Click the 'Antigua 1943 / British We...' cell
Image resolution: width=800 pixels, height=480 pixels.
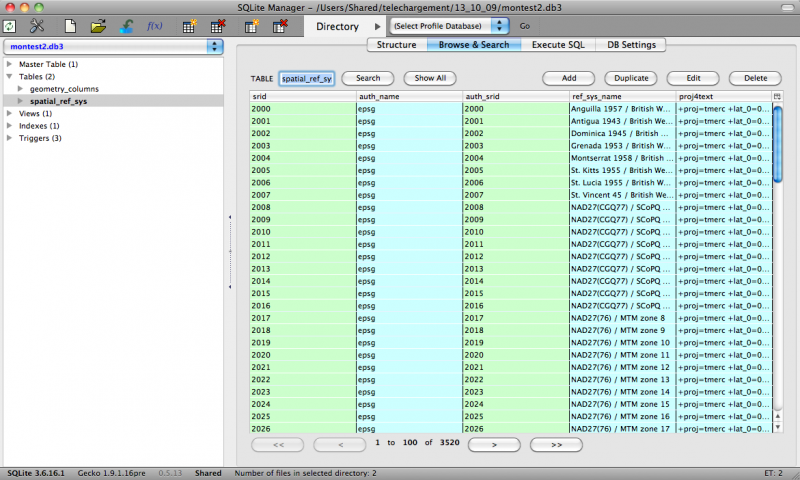pos(622,121)
